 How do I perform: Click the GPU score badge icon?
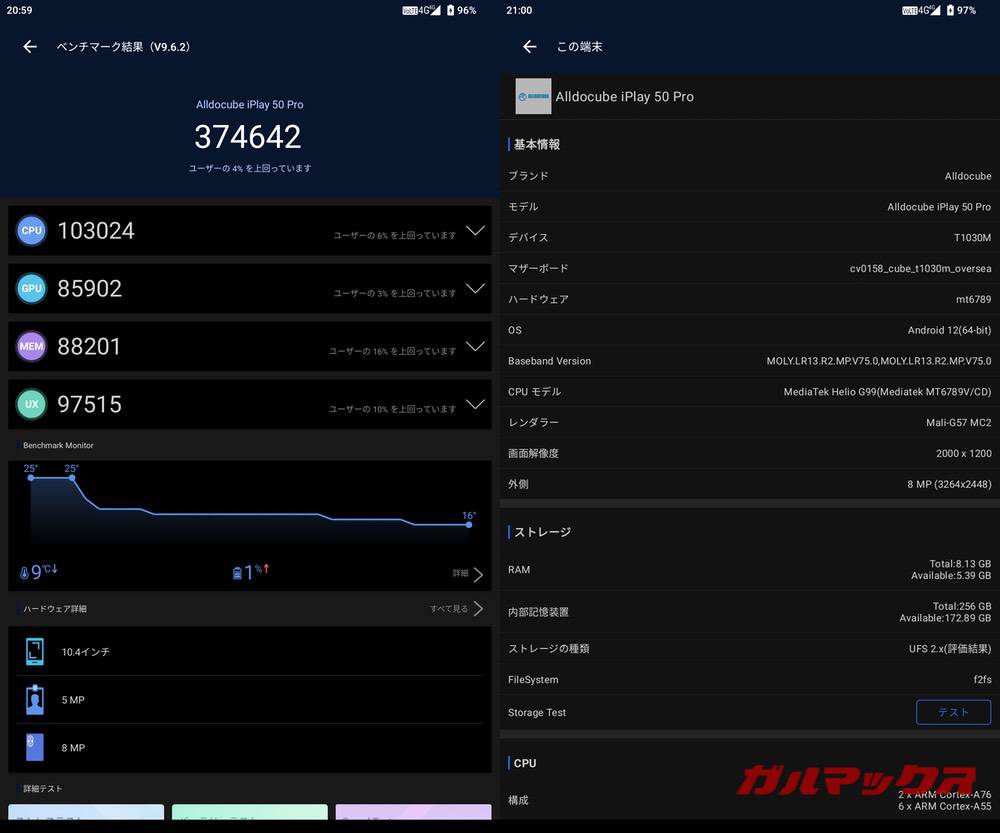pos(31,288)
